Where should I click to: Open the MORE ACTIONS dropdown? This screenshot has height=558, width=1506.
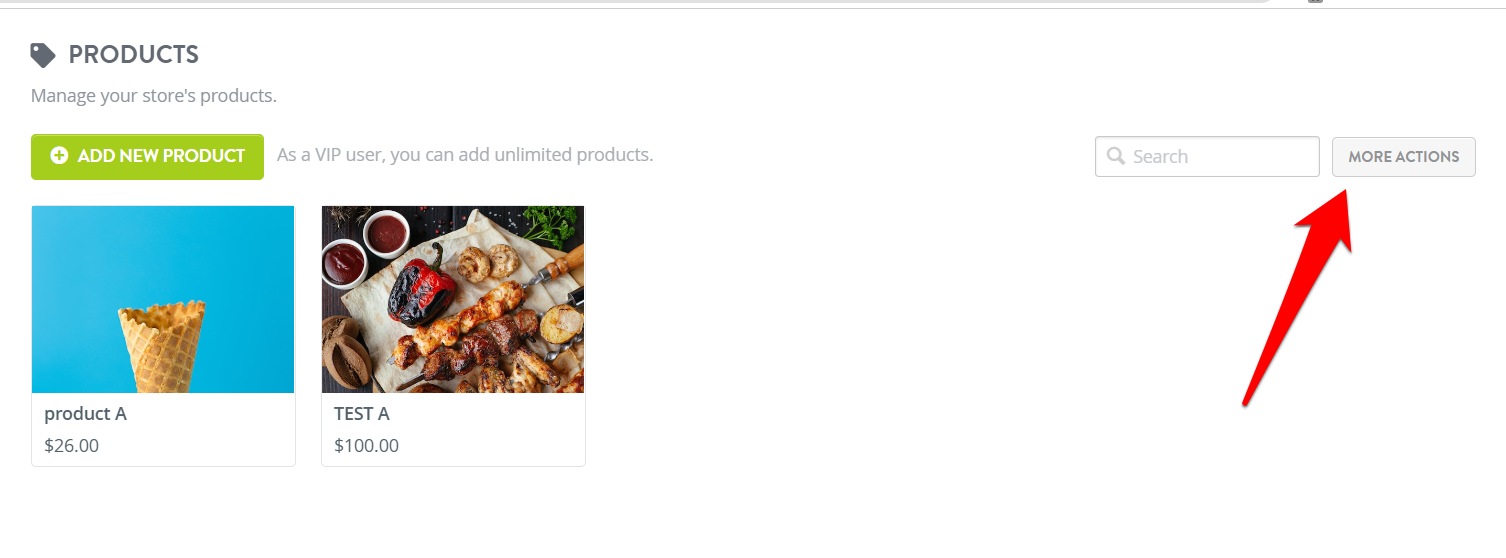(x=1403, y=157)
